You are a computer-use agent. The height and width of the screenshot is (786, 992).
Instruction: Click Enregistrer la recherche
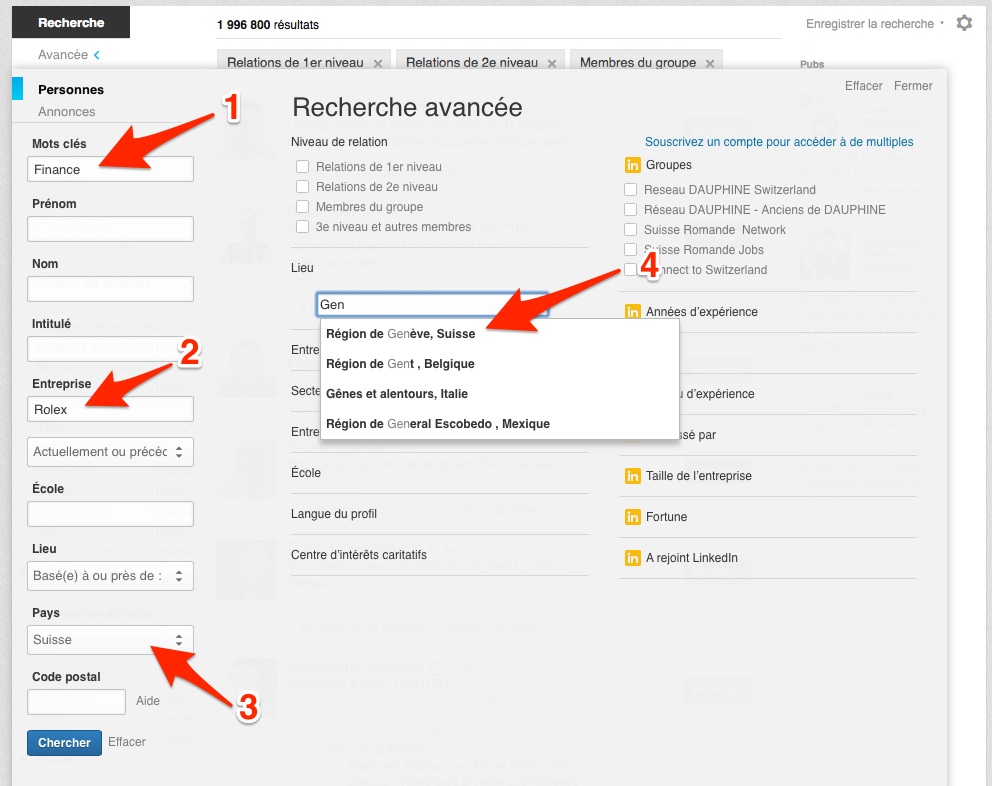[869, 24]
